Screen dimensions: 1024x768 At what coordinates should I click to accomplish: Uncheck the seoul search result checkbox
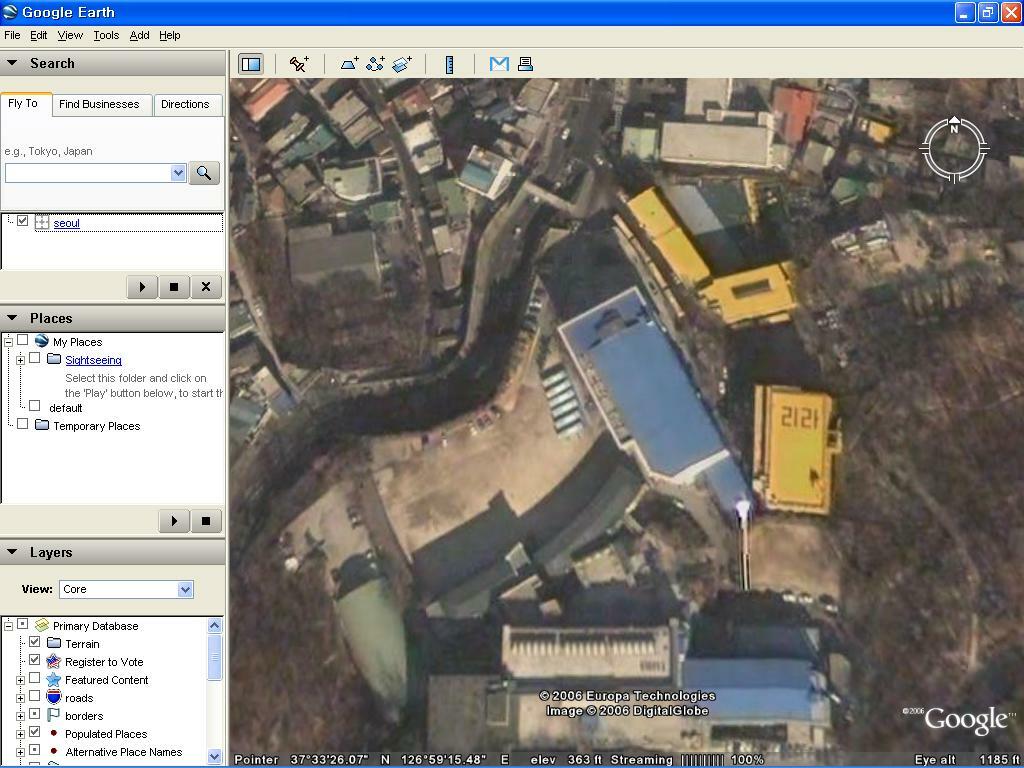(23, 222)
